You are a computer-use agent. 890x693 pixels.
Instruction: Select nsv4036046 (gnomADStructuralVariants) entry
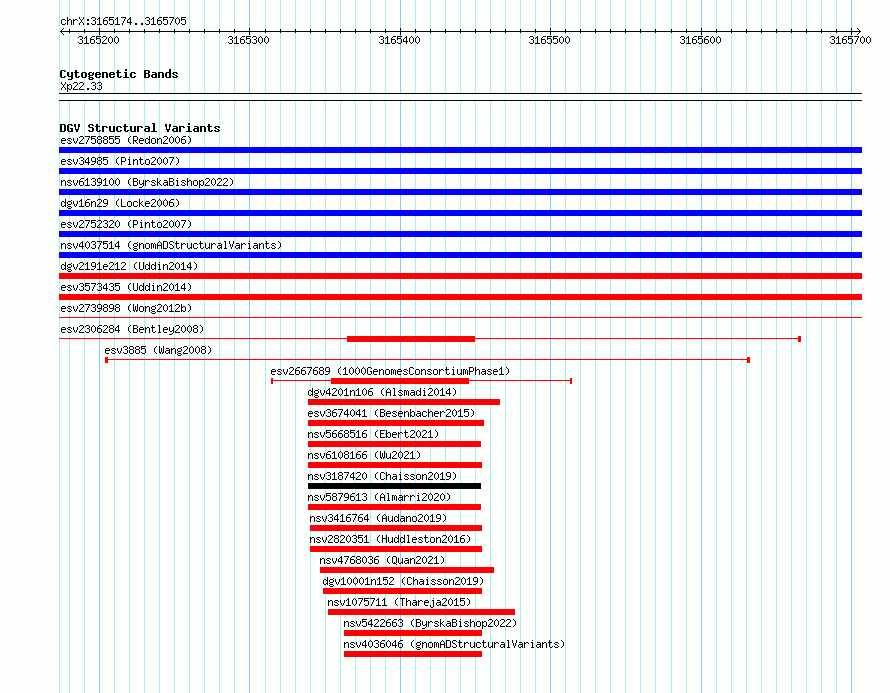click(454, 644)
